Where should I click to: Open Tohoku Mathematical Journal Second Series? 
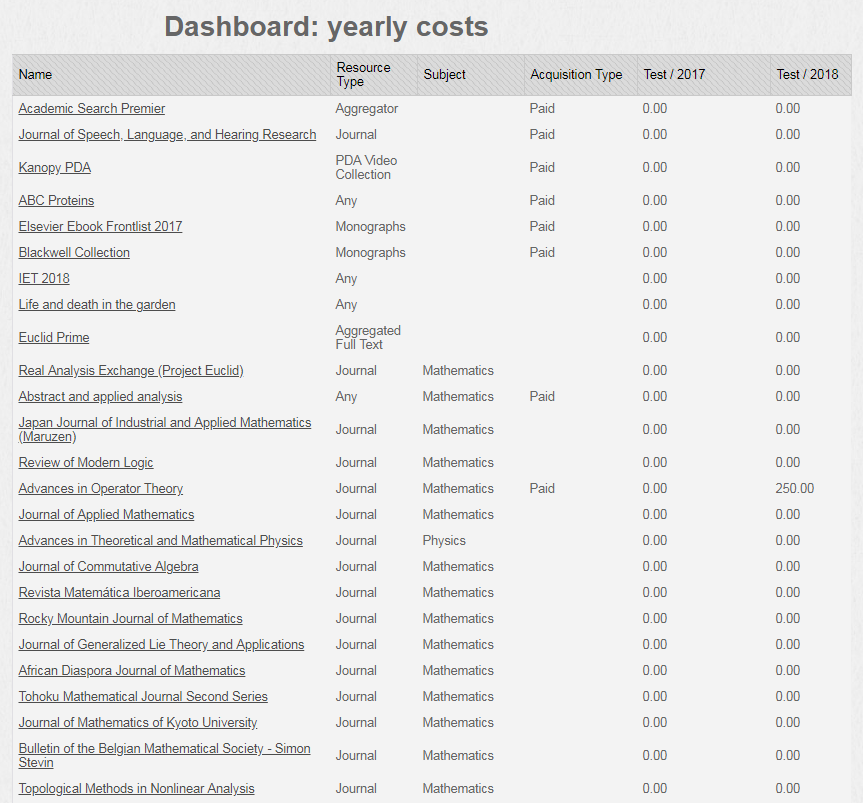(x=143, y=696)
